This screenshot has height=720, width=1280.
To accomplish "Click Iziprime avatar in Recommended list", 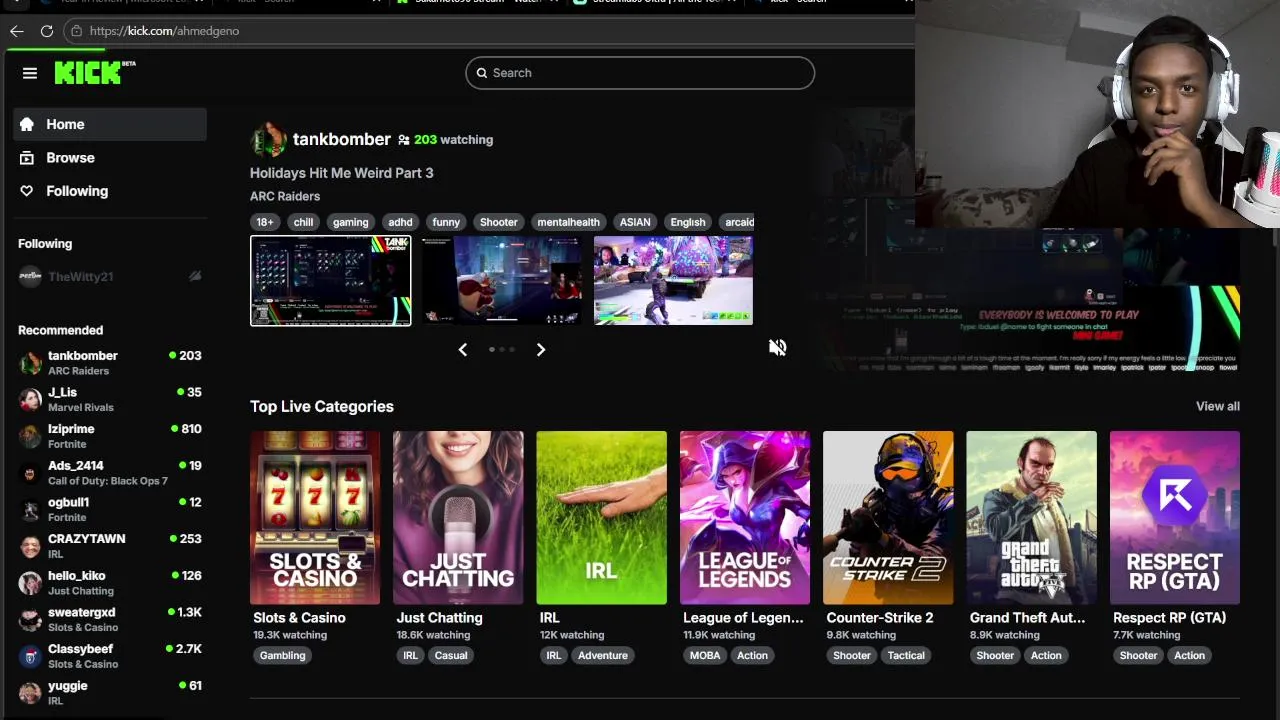I will pyautogui.click(x=30, y=436).
